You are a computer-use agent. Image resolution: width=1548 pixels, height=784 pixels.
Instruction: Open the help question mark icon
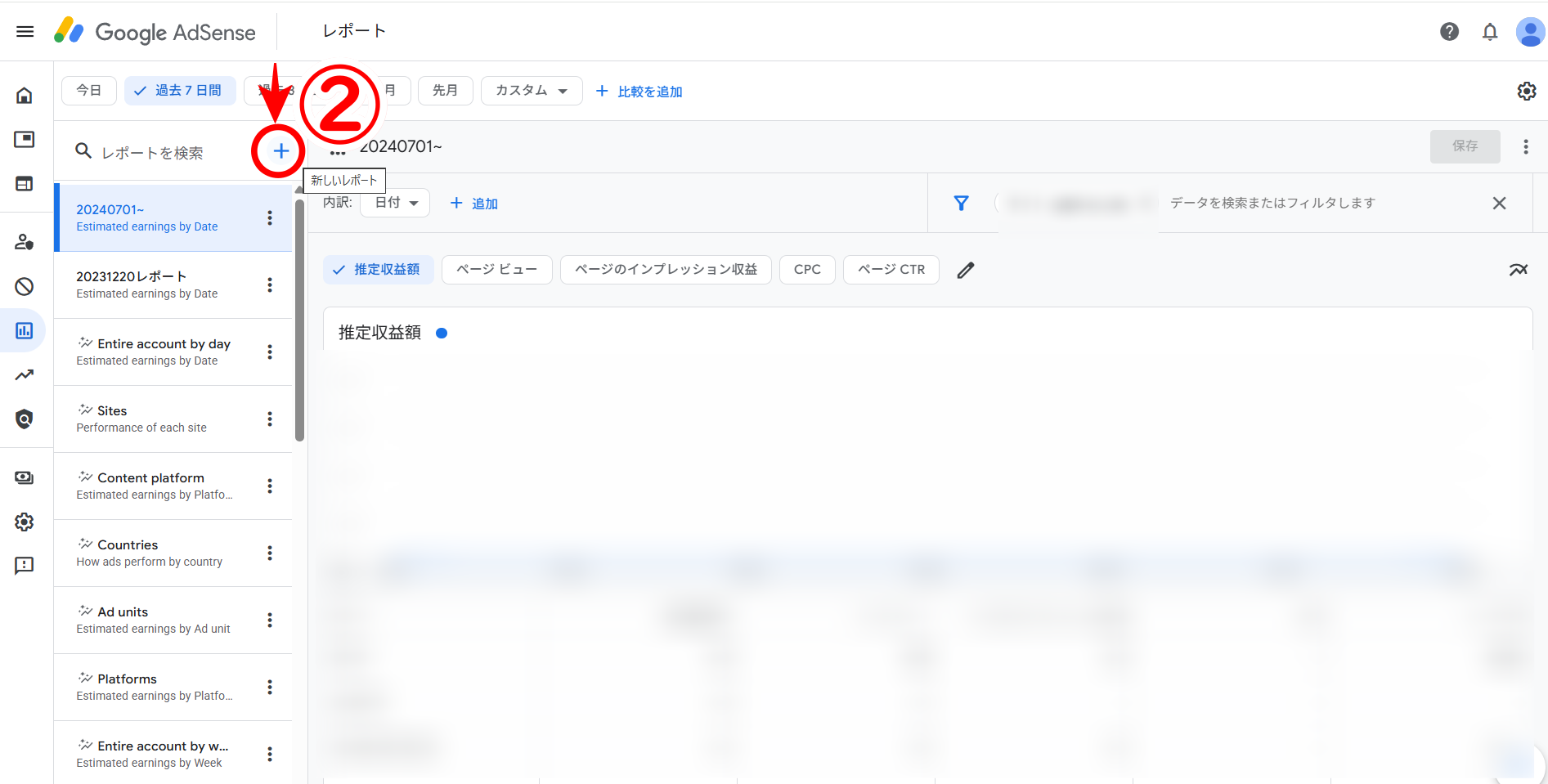[1449, 32]
